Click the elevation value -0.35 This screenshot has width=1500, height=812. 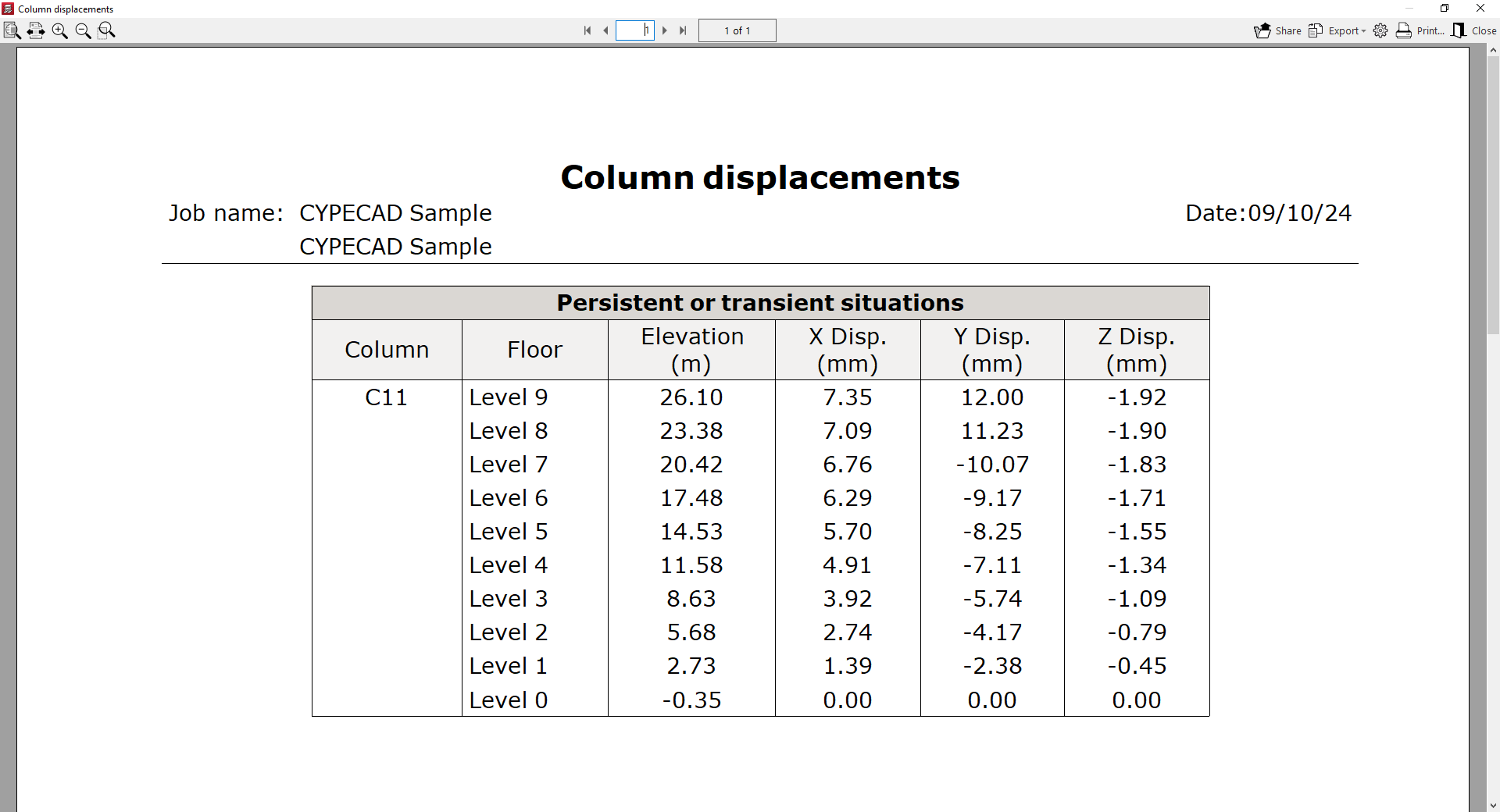point(691,700)
